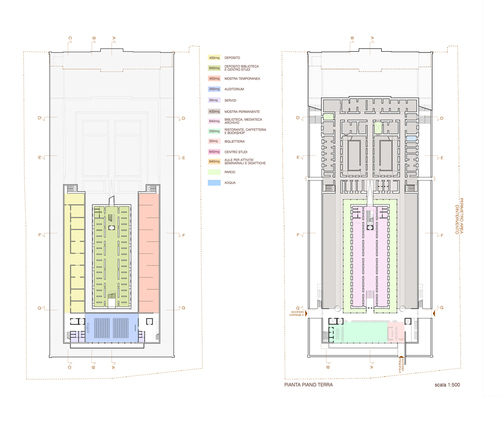Image resolution: width=500 pixels, height=422 pixels.
Task: Click the orange arrow on right edge of ground plan
Action: 434,313
